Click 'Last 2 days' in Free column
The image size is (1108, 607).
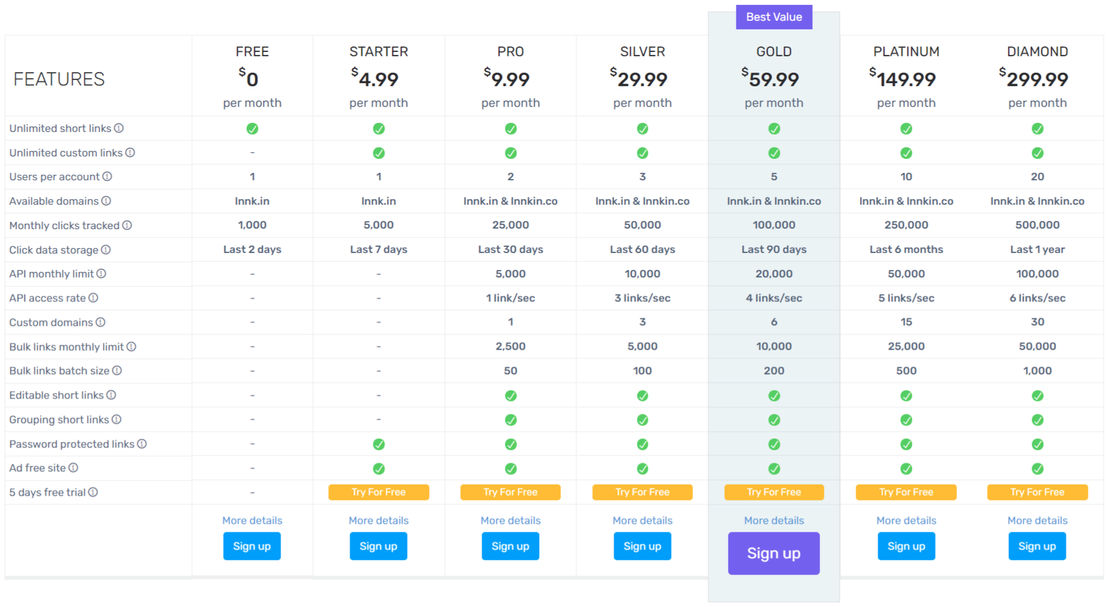[x=252, y=249]
